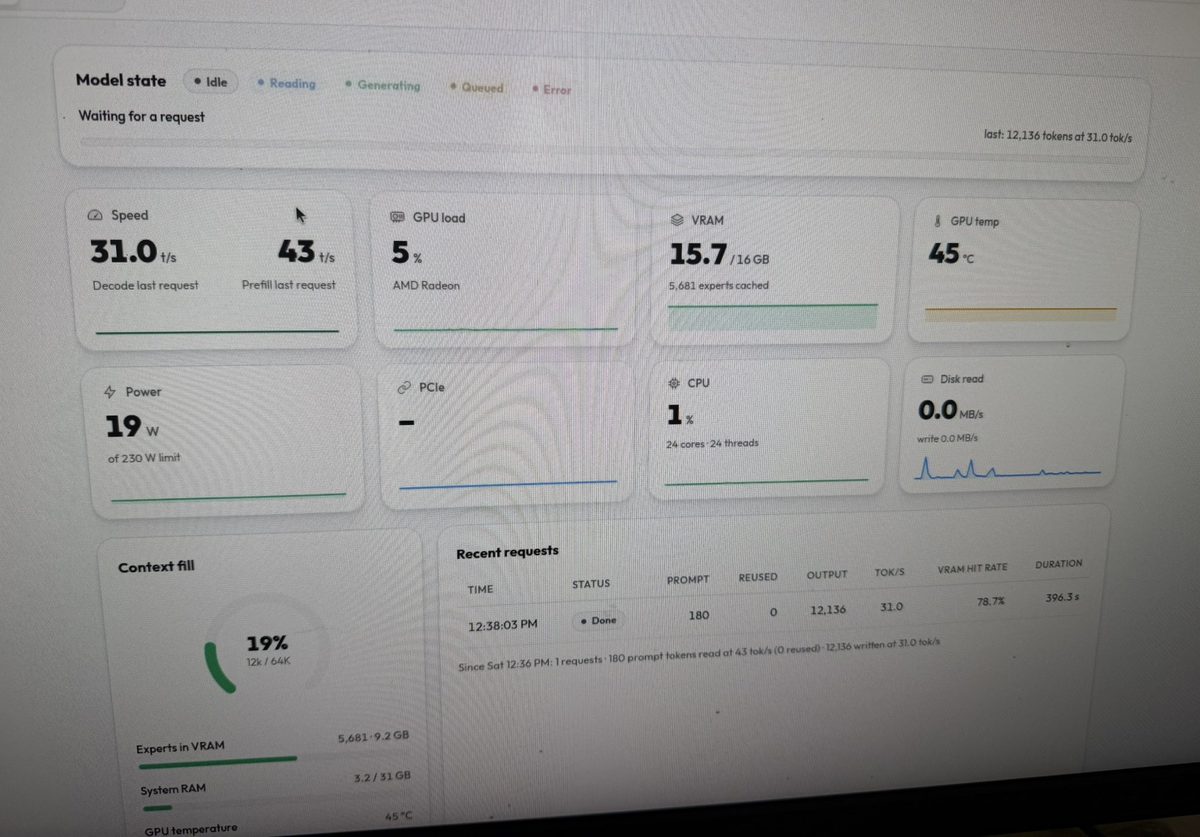Click the CPU gear icon

tap(672, 384)
